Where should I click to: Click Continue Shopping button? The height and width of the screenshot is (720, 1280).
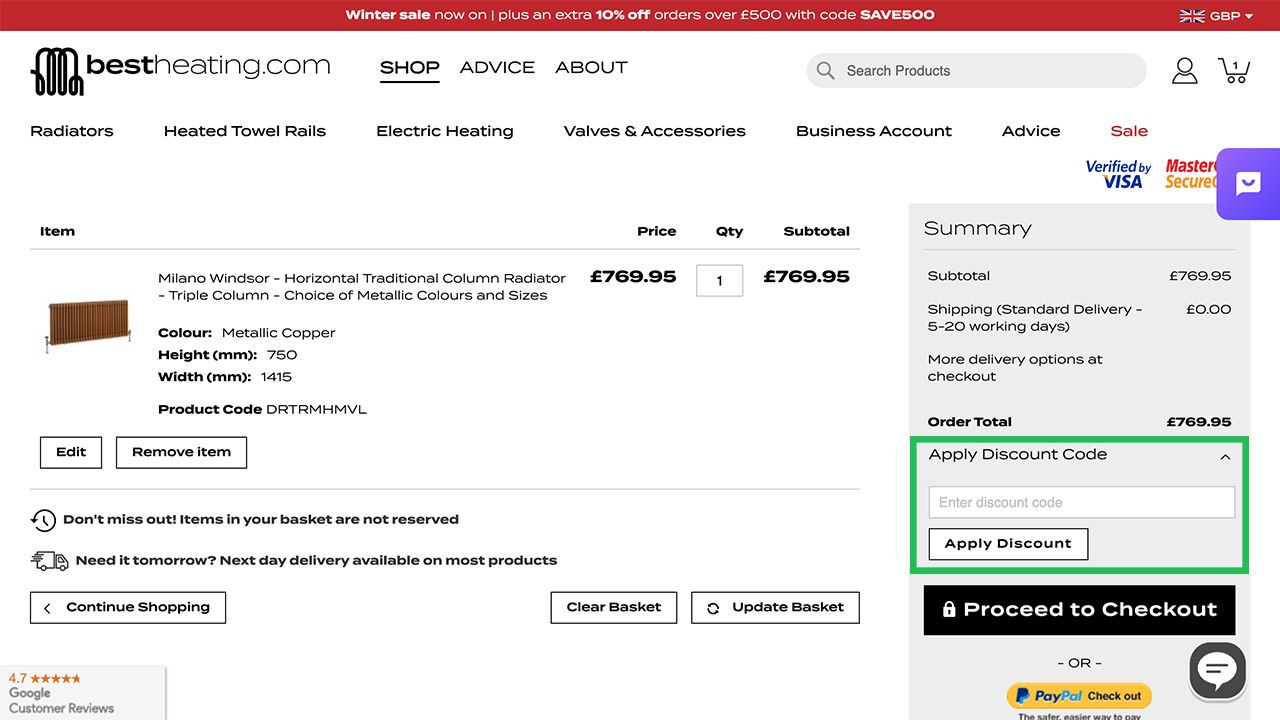click(x=128, y=607)
